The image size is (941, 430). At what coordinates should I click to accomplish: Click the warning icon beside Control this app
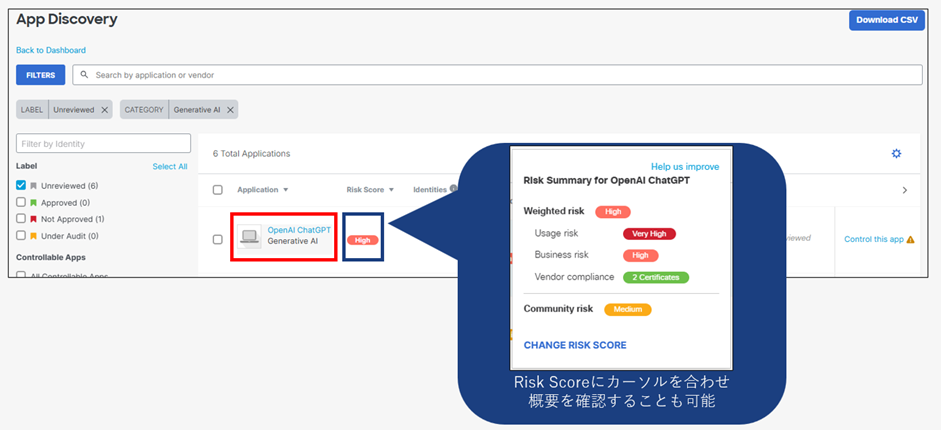pos(910,240)
